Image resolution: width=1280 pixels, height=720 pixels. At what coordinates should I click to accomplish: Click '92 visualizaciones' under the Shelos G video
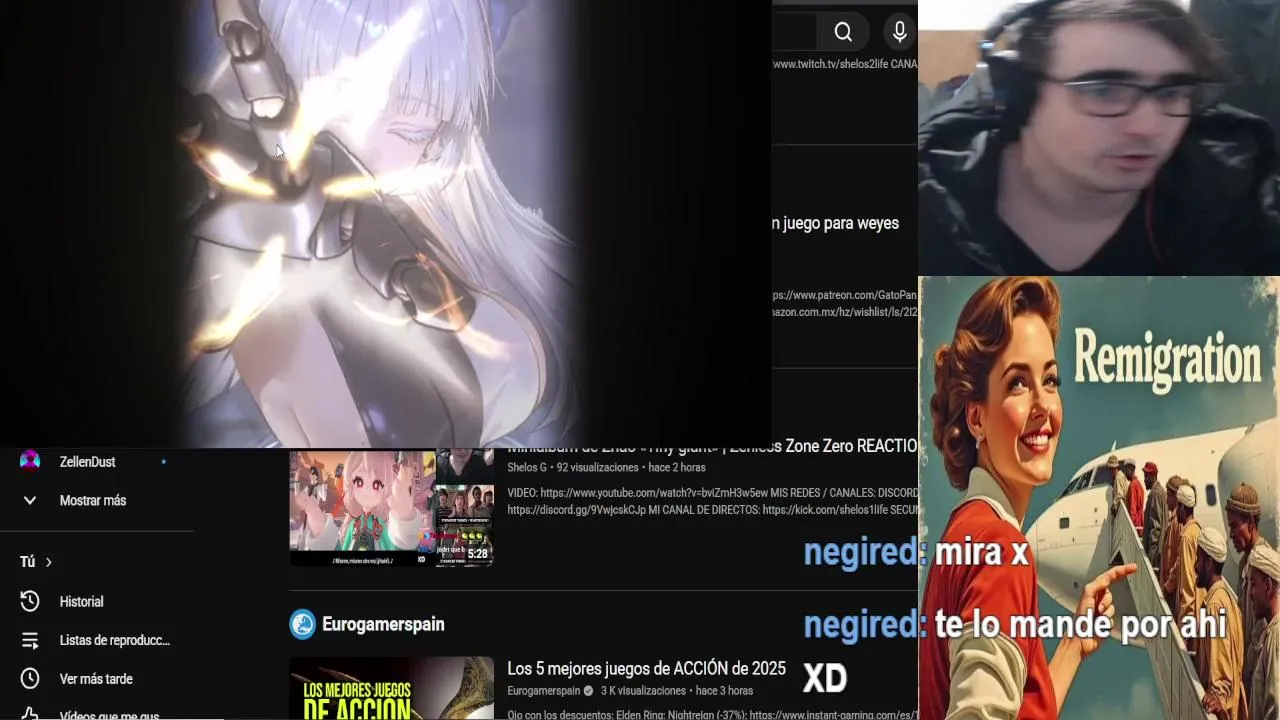597,467
